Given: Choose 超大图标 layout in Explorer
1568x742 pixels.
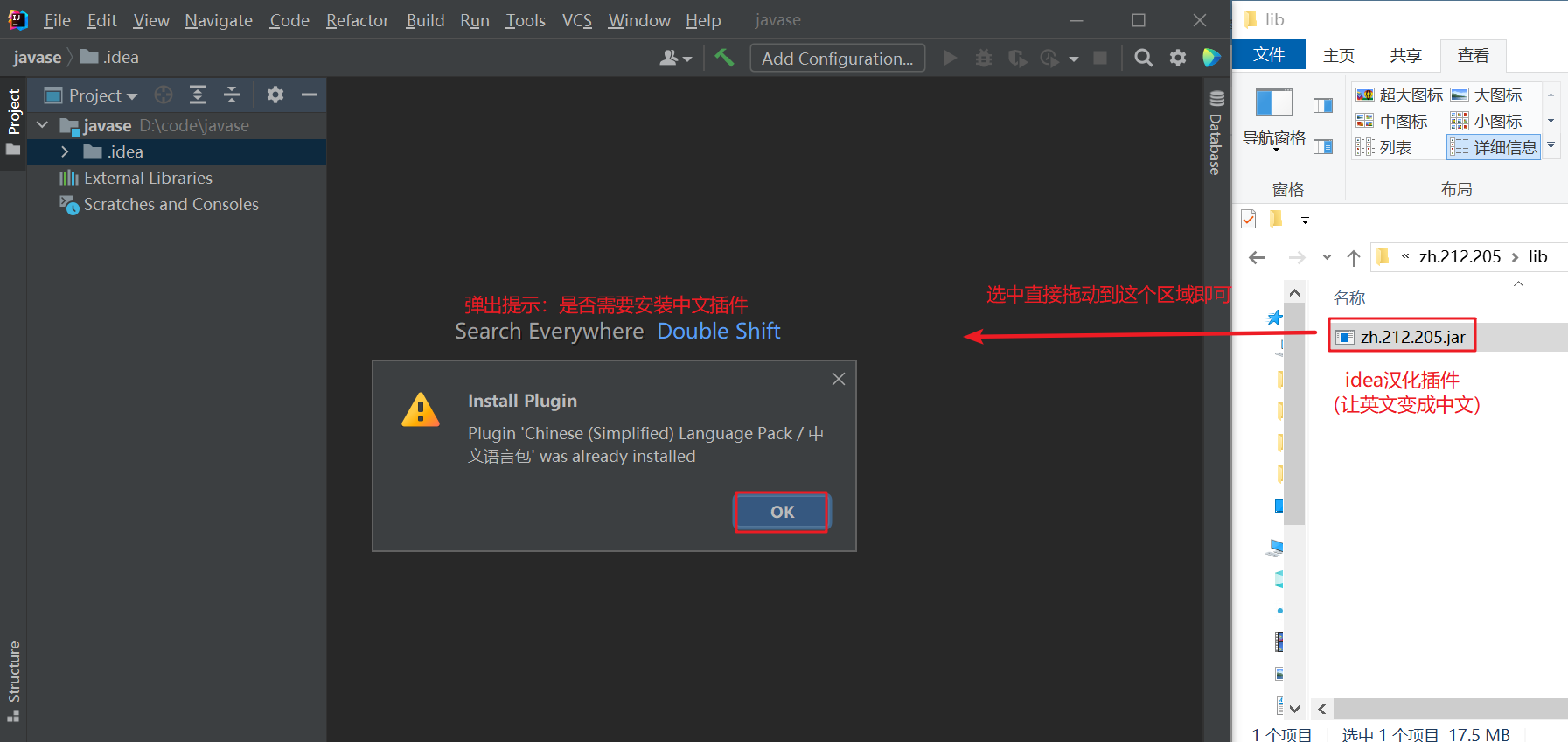Looking at the screenshot, I should click(1399, 94).
